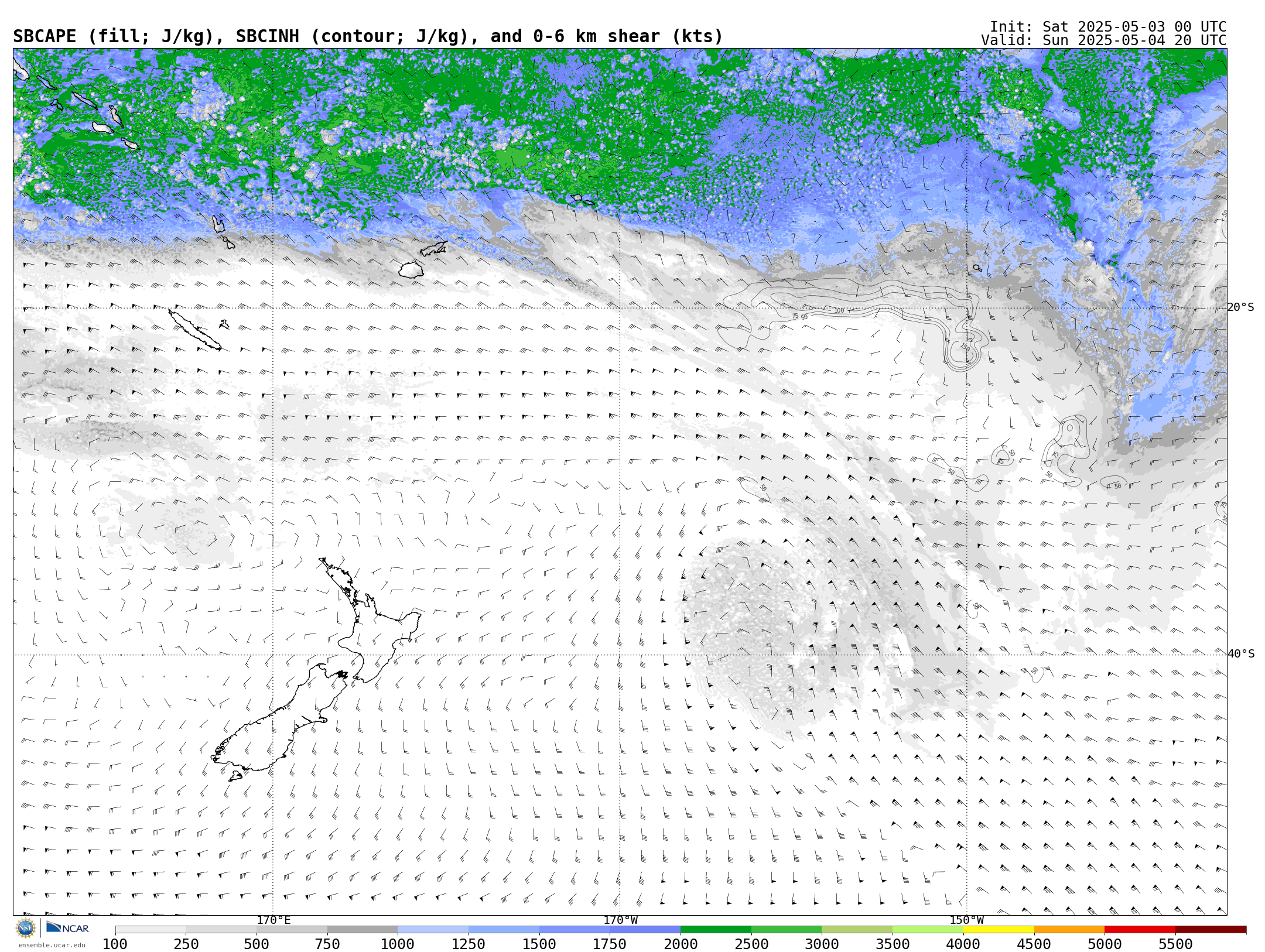1265x952 pixels.
Task: Click the 150°W longitude label
Action: 966,920
